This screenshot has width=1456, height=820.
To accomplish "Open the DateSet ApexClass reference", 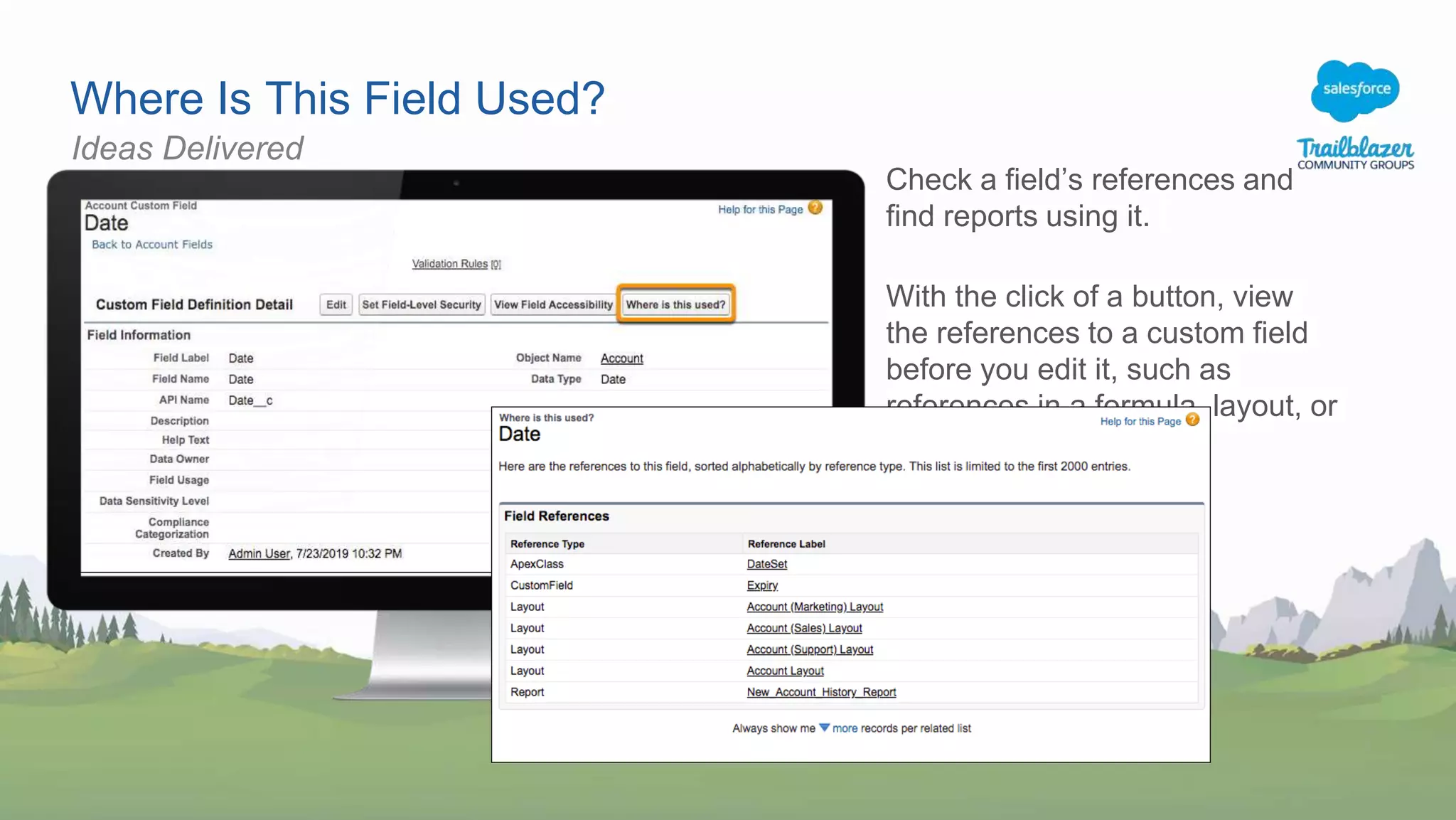I will coord(766,564).
